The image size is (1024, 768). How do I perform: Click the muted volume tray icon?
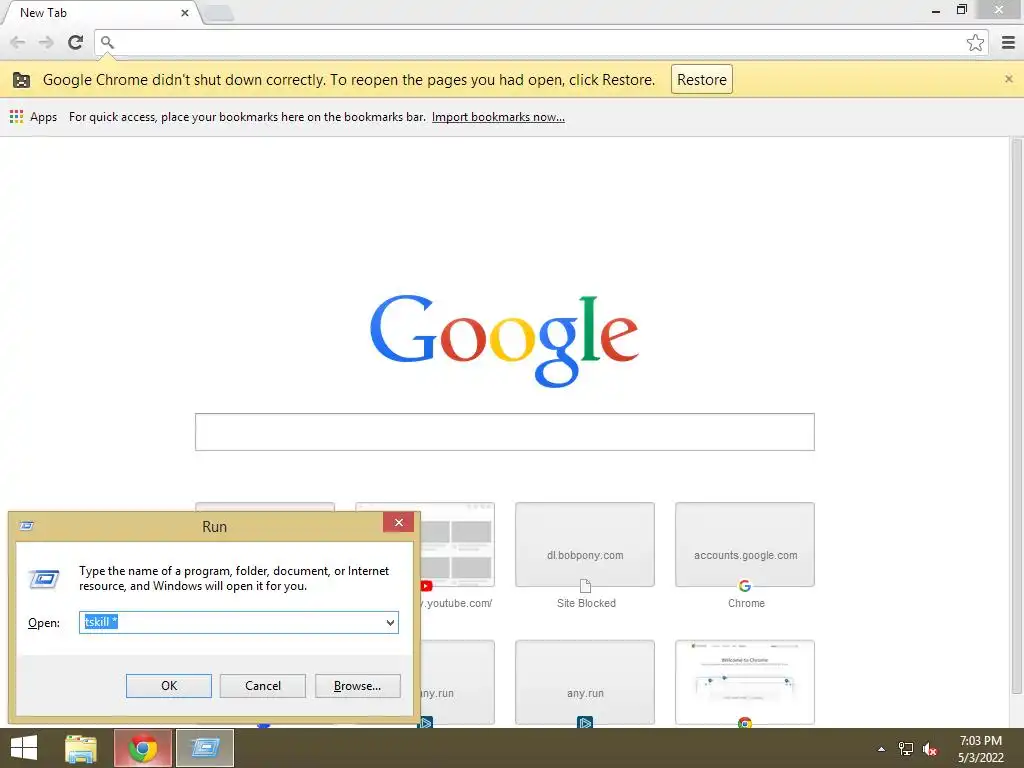(x=930, y=749)
